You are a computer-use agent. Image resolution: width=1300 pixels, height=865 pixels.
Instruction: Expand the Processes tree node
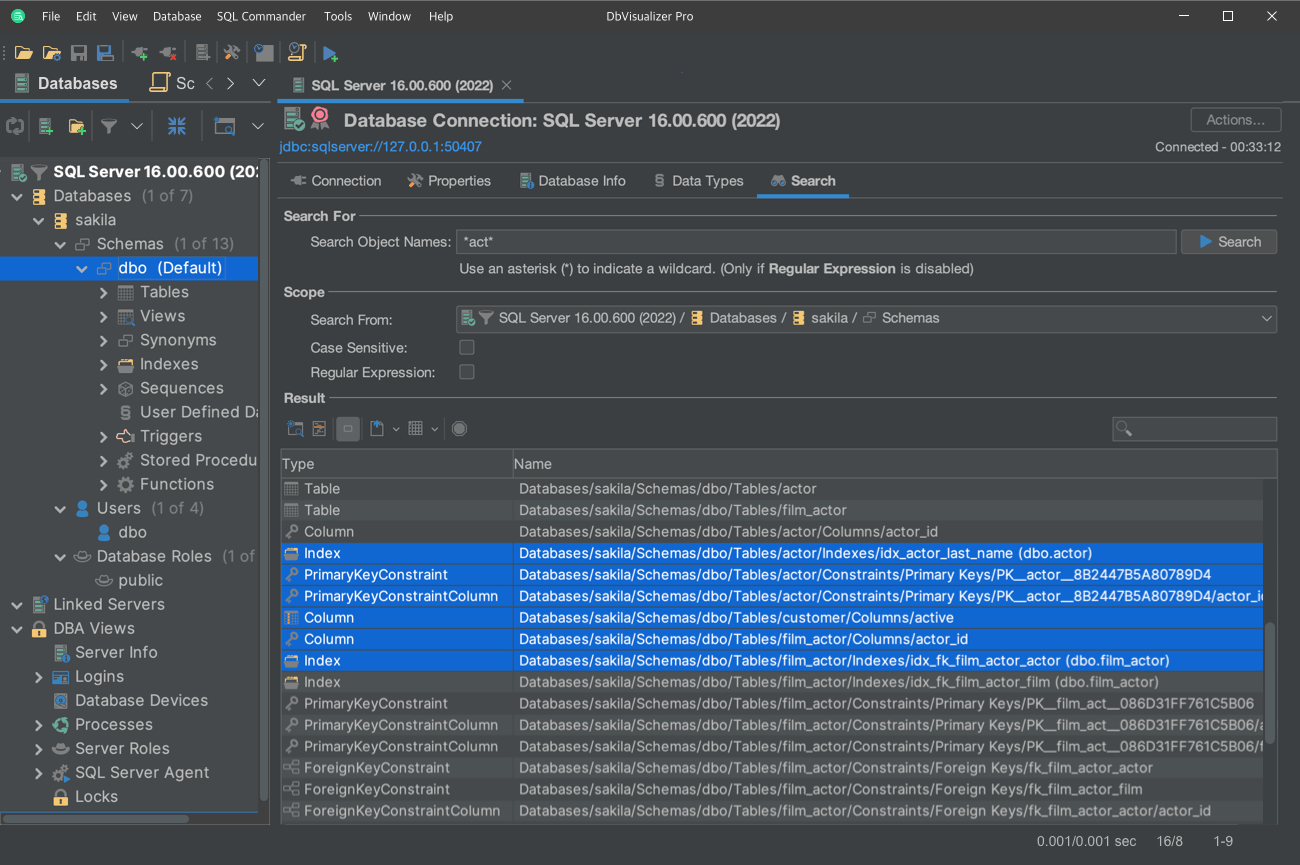(39, 724)
